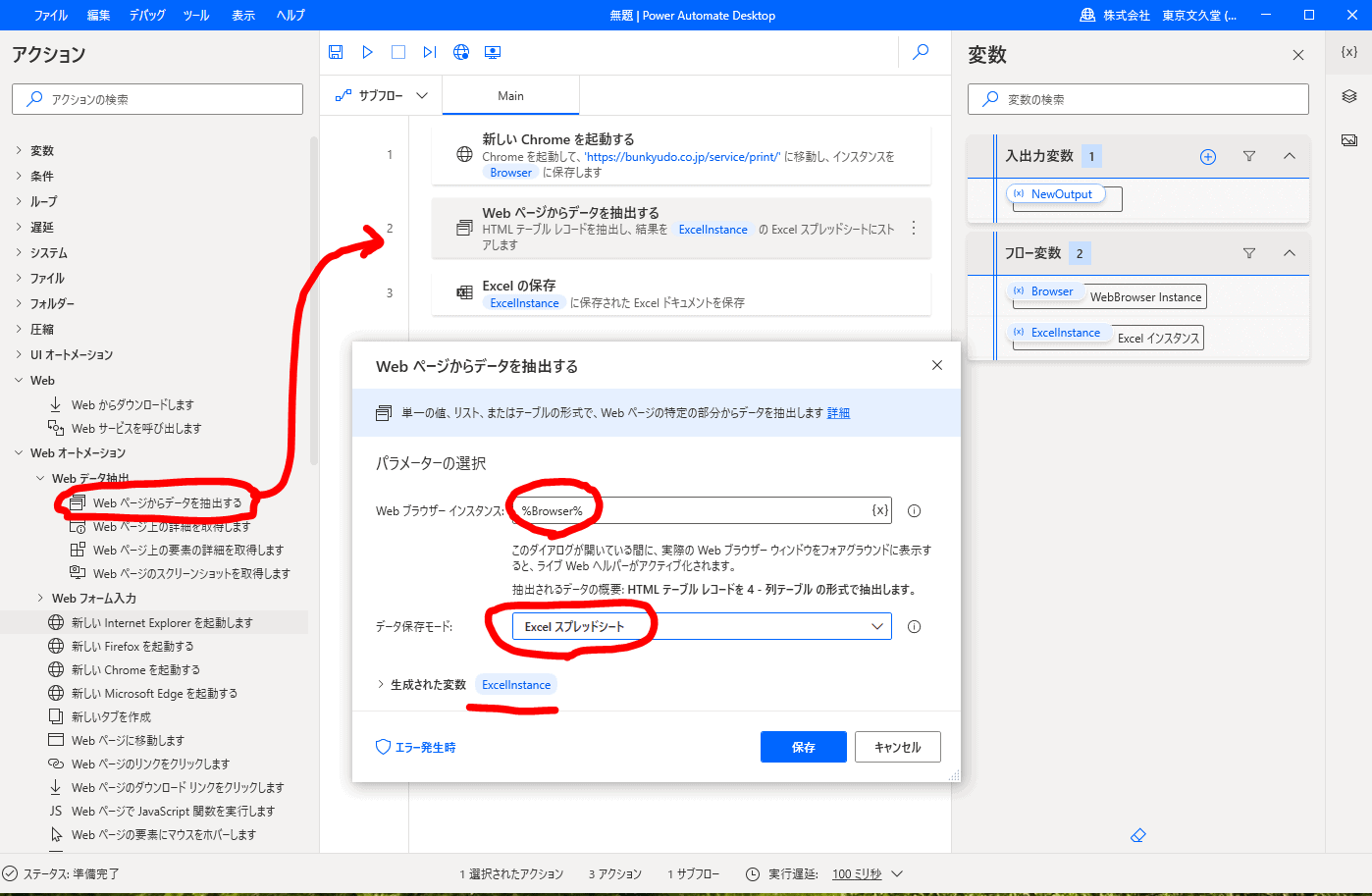Open the データ保存モード dropdown

tap(702, 626)
